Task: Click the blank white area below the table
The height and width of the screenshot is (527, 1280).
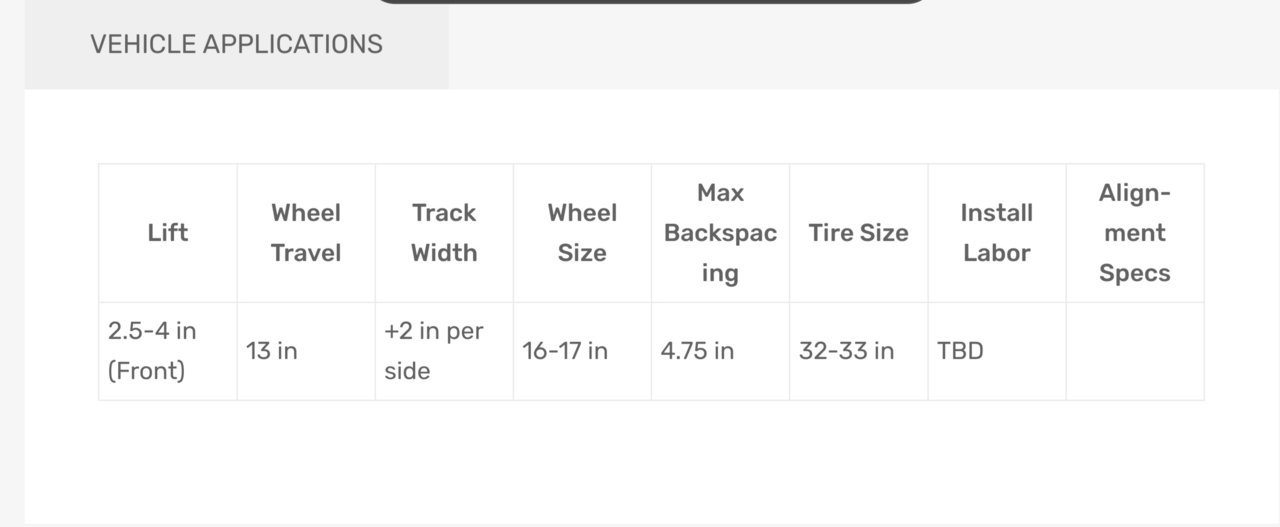Action: 651,460
